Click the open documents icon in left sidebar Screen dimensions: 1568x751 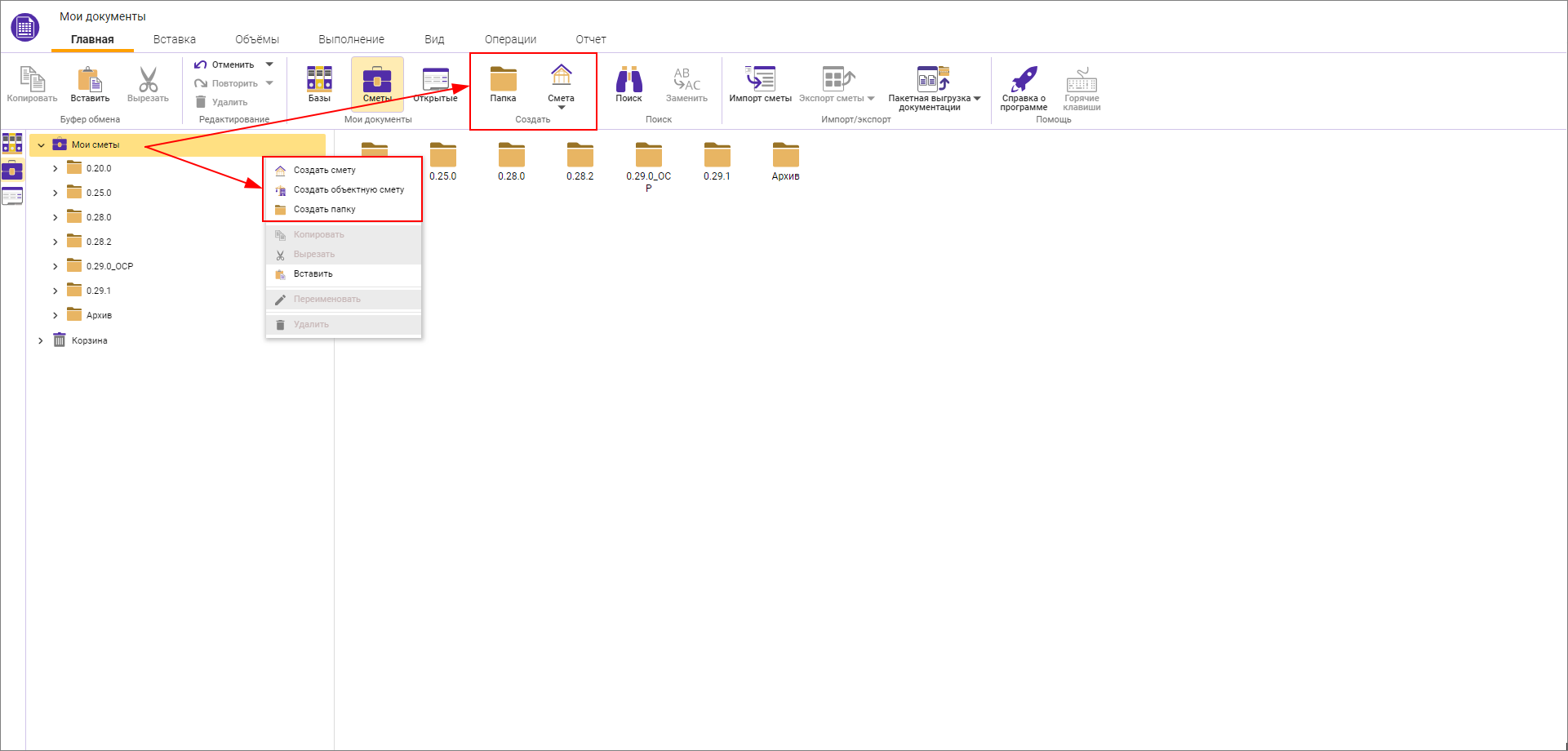click(12, 196)
